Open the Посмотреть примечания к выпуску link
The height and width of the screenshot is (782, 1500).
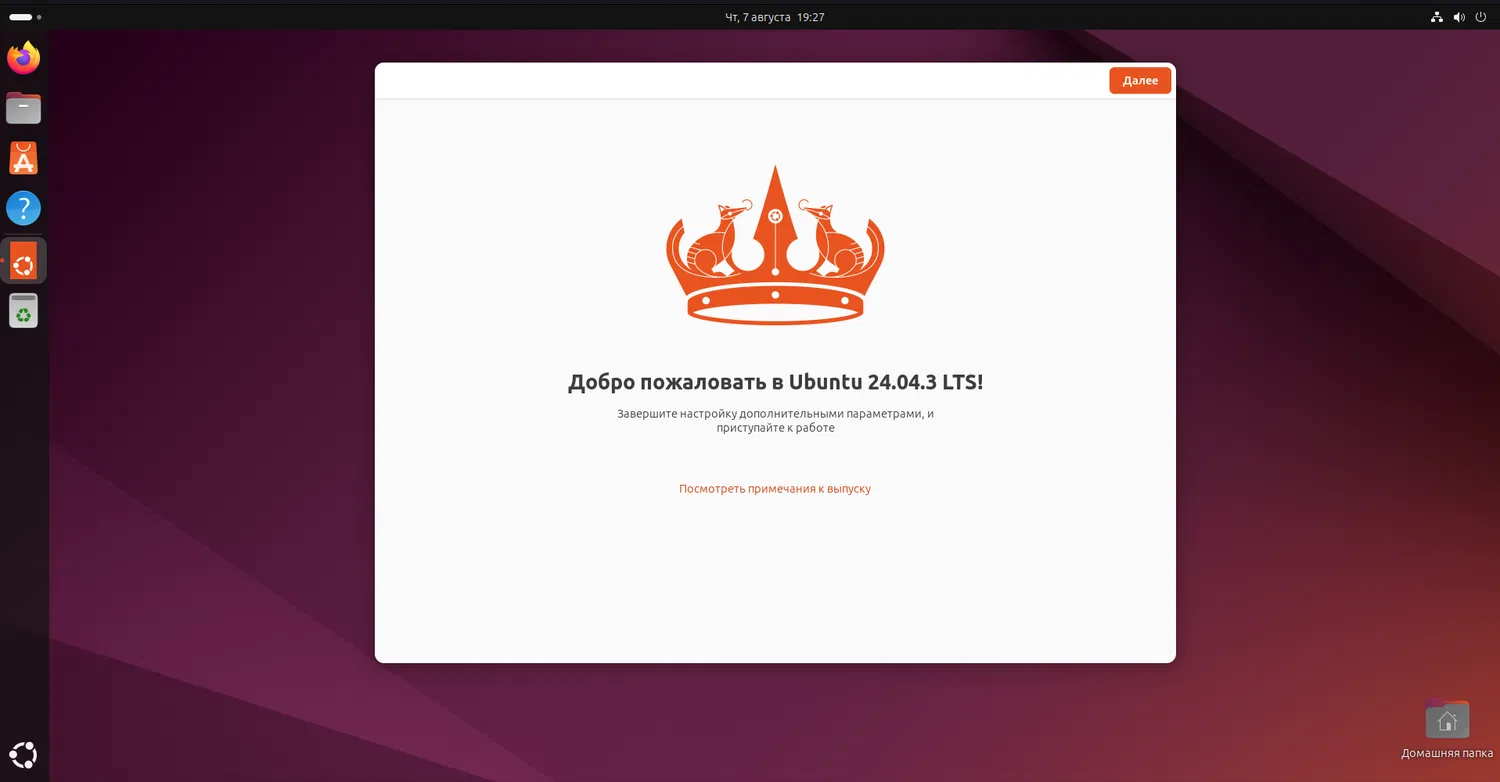click(x=775, y=489)
